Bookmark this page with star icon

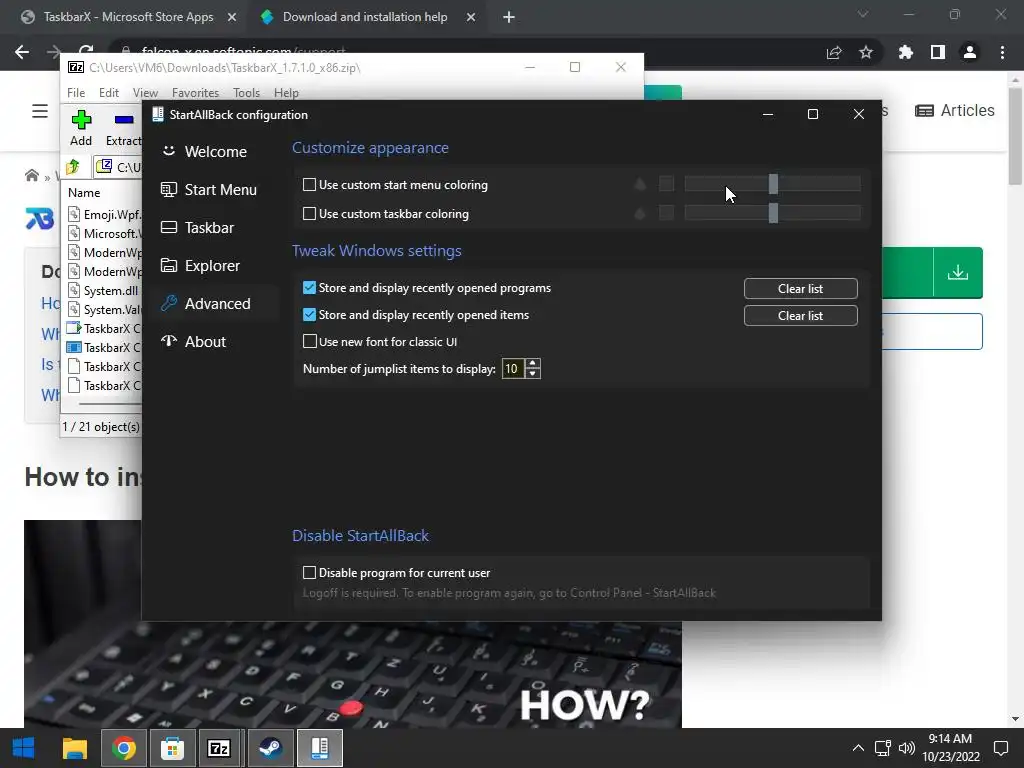click(x=866, y=52)
